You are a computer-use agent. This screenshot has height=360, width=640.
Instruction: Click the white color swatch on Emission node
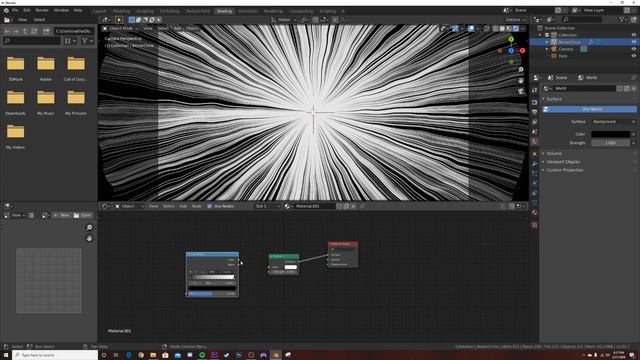pos(291,267)
